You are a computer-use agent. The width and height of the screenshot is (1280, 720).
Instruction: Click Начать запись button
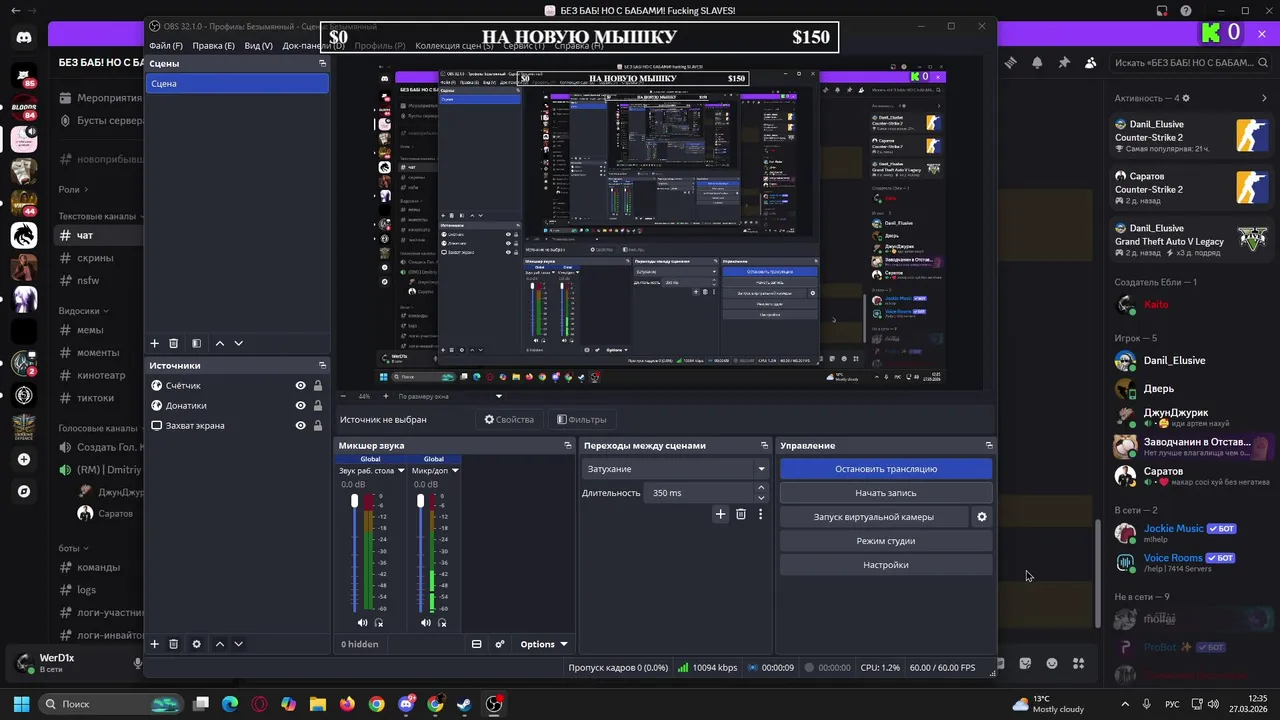point(886,493)
